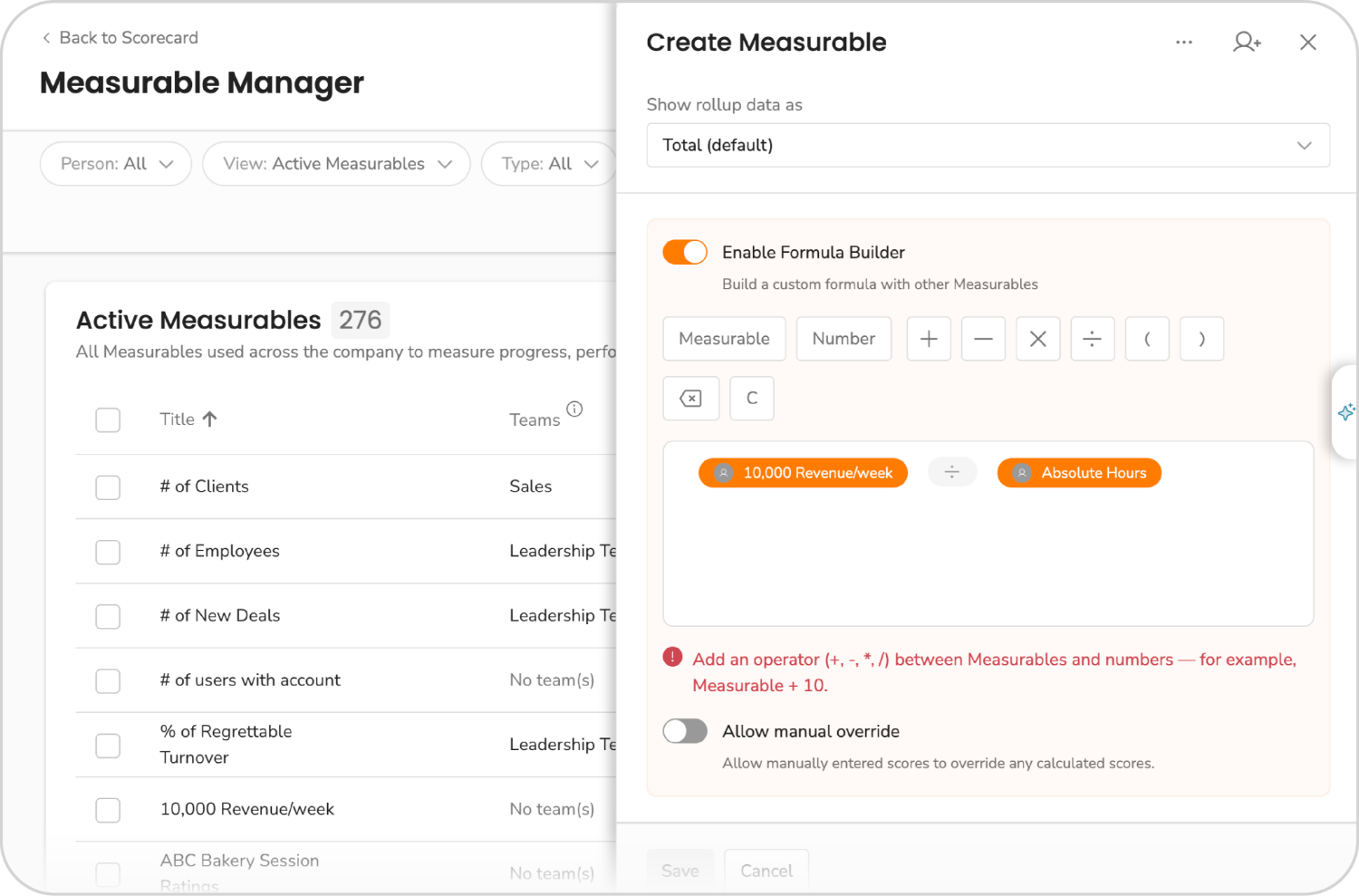Viewport: 1359px width, 896px height.
Task: Select the Absolute Hours pill in formula
Action: pyautogui.click(x=1079, y=472)
